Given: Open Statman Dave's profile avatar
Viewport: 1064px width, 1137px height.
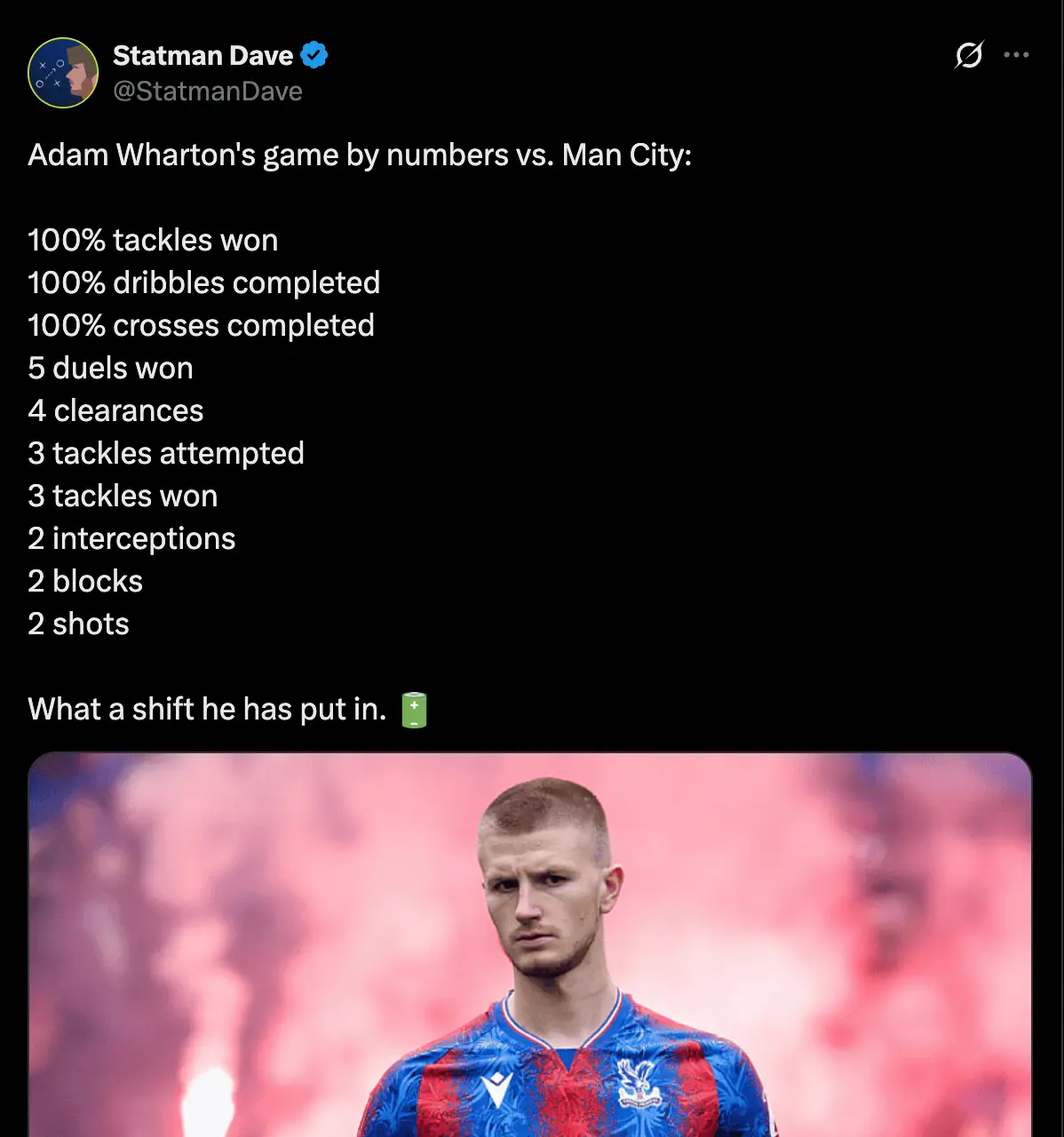Looking at the screenshot, I should 63,73.
